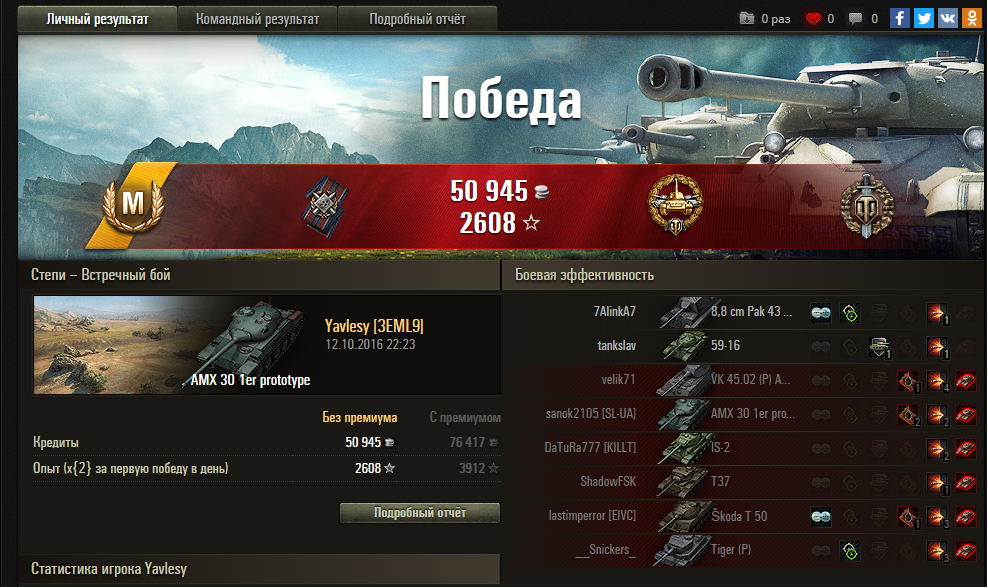Click the red heart likes icon
The image size is (988, 588).
pyautogui.click(x=813, y=19)
